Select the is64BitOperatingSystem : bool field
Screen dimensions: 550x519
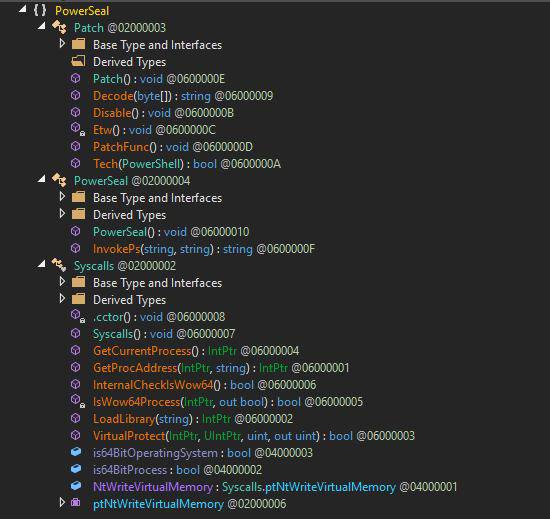203,453
